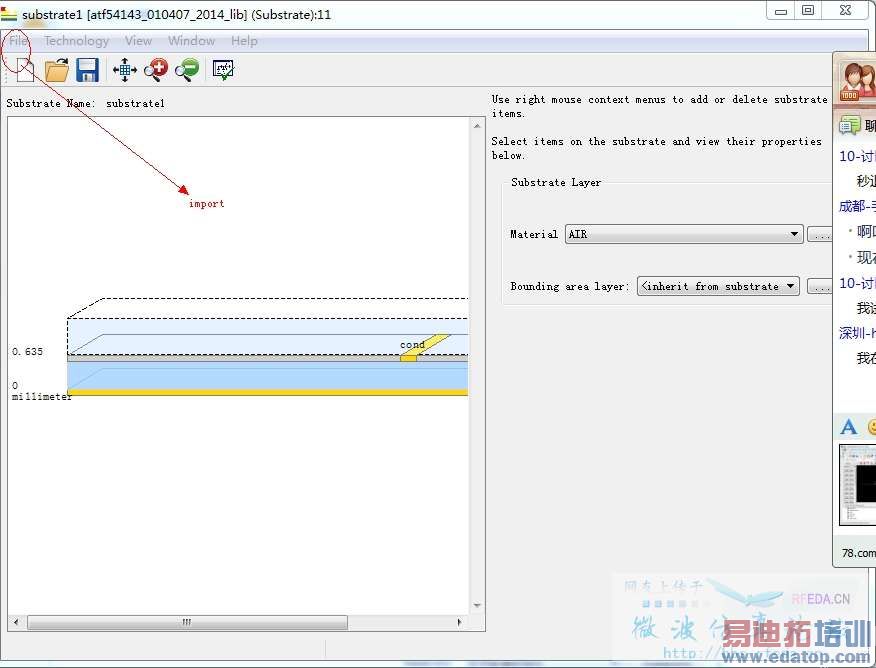This screenshot has width=876, height=668.
Task: Open the Technology menu
Action: (x=77, y=41)
